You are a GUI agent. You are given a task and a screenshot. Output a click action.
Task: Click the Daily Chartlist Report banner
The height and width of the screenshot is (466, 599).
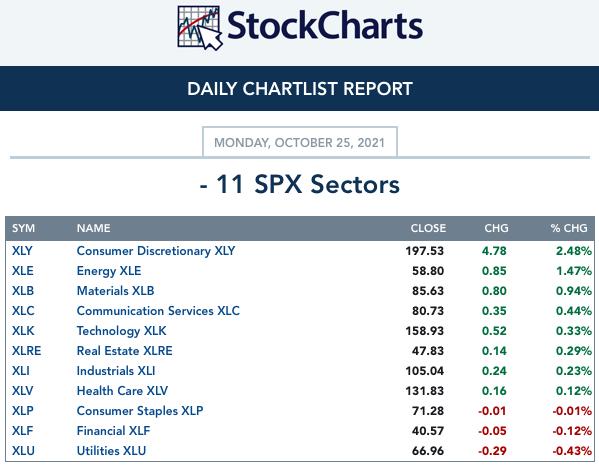tap(300, 89)
